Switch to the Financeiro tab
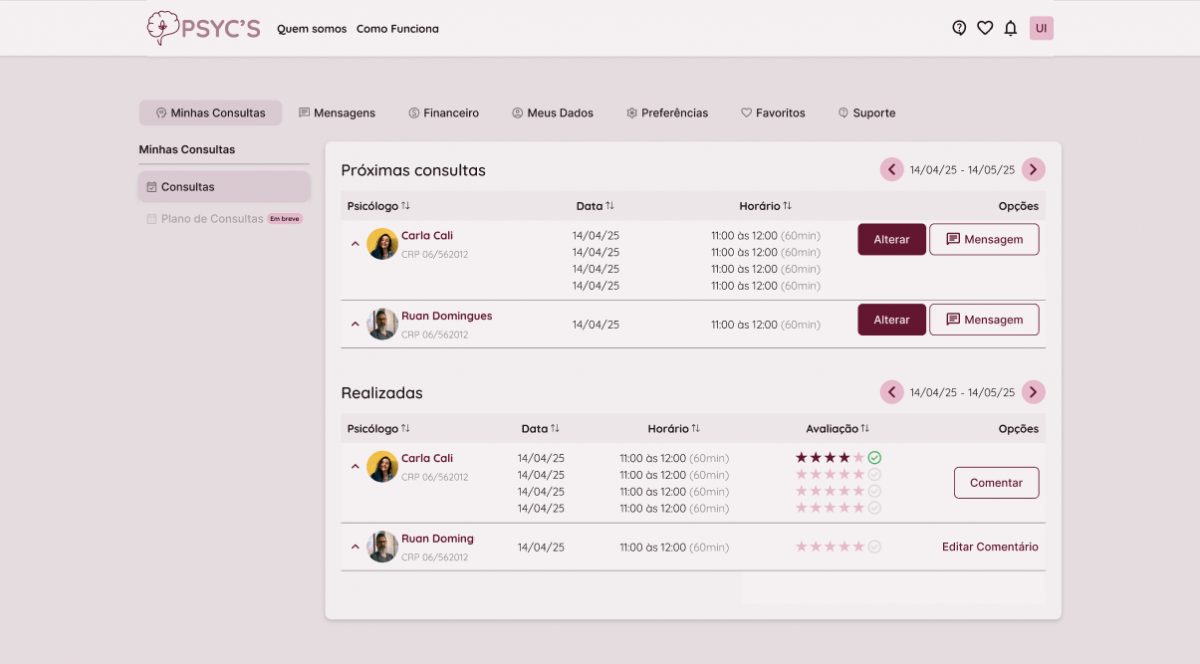The image size is (1200, 664). (x=443, y=113)
